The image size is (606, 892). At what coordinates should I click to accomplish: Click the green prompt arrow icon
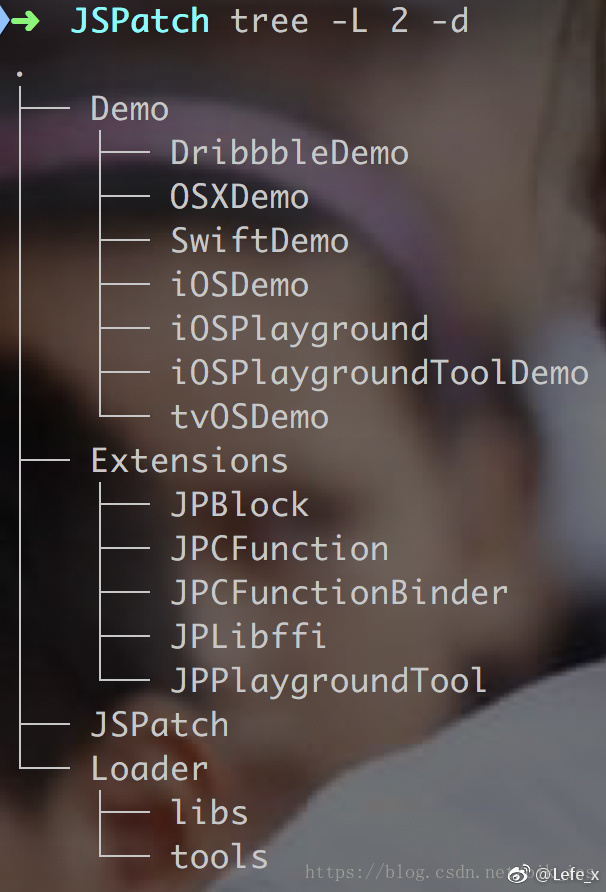25,22
